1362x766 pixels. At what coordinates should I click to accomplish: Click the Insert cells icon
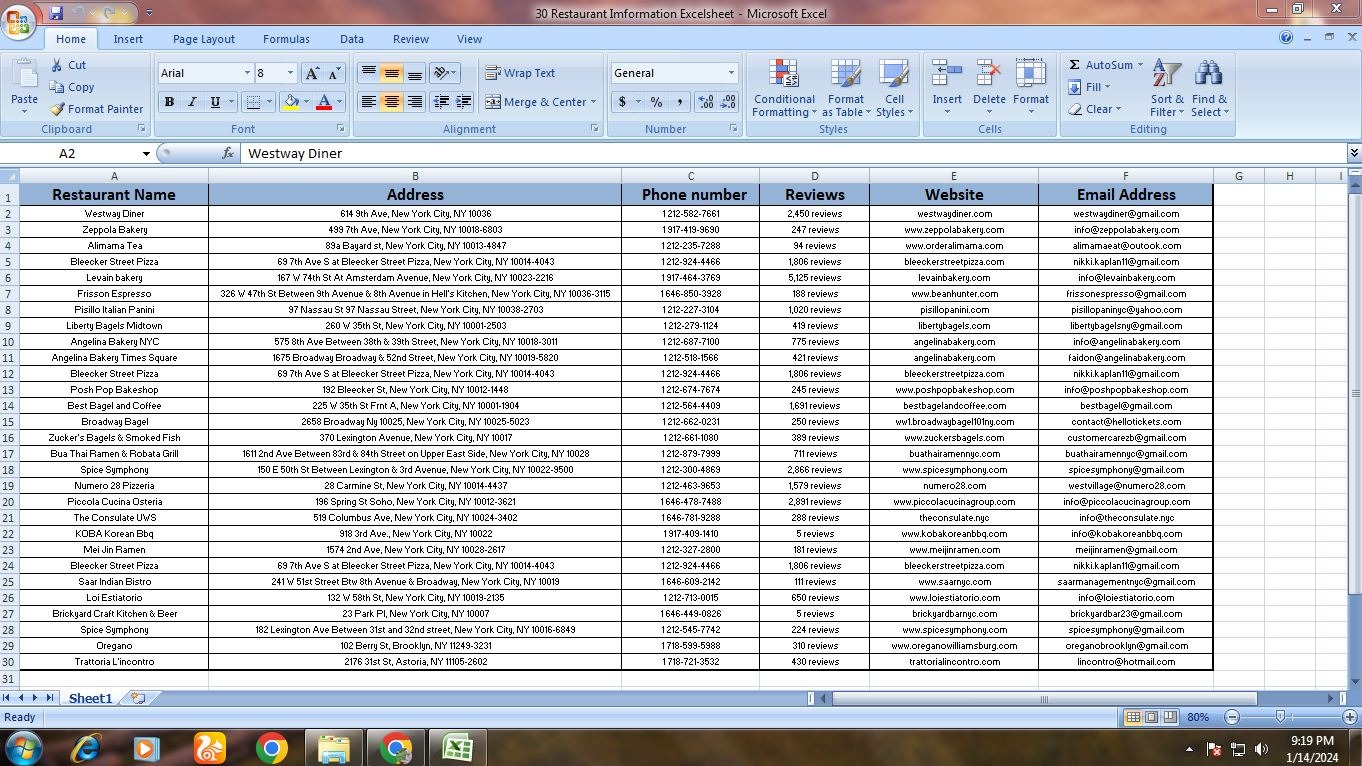coord(947,74)
